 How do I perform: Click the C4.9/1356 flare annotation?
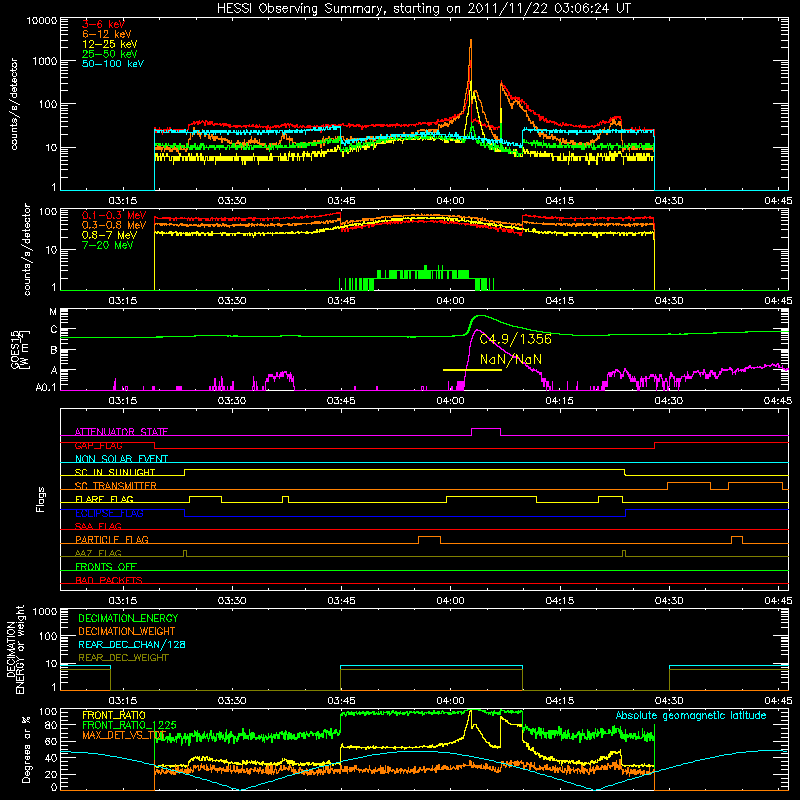click(x=515, y=339)
